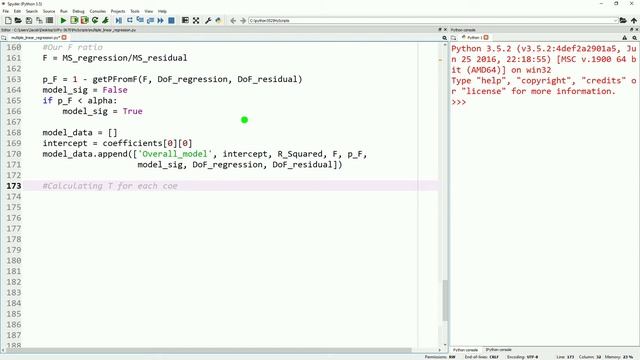Viewport: 640px width, 360px height.
Task: Open the working directory path dropdown
Action: (616, 20)
